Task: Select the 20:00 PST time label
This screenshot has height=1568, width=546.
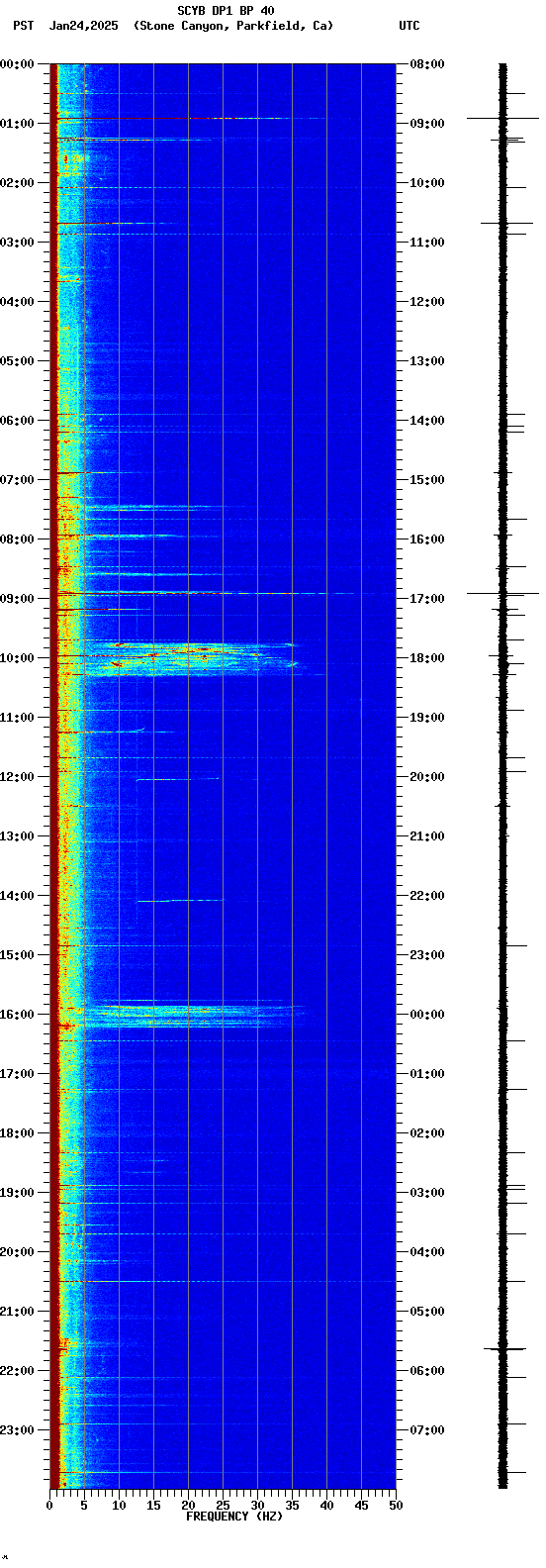Action: (x=17, y=1252)
